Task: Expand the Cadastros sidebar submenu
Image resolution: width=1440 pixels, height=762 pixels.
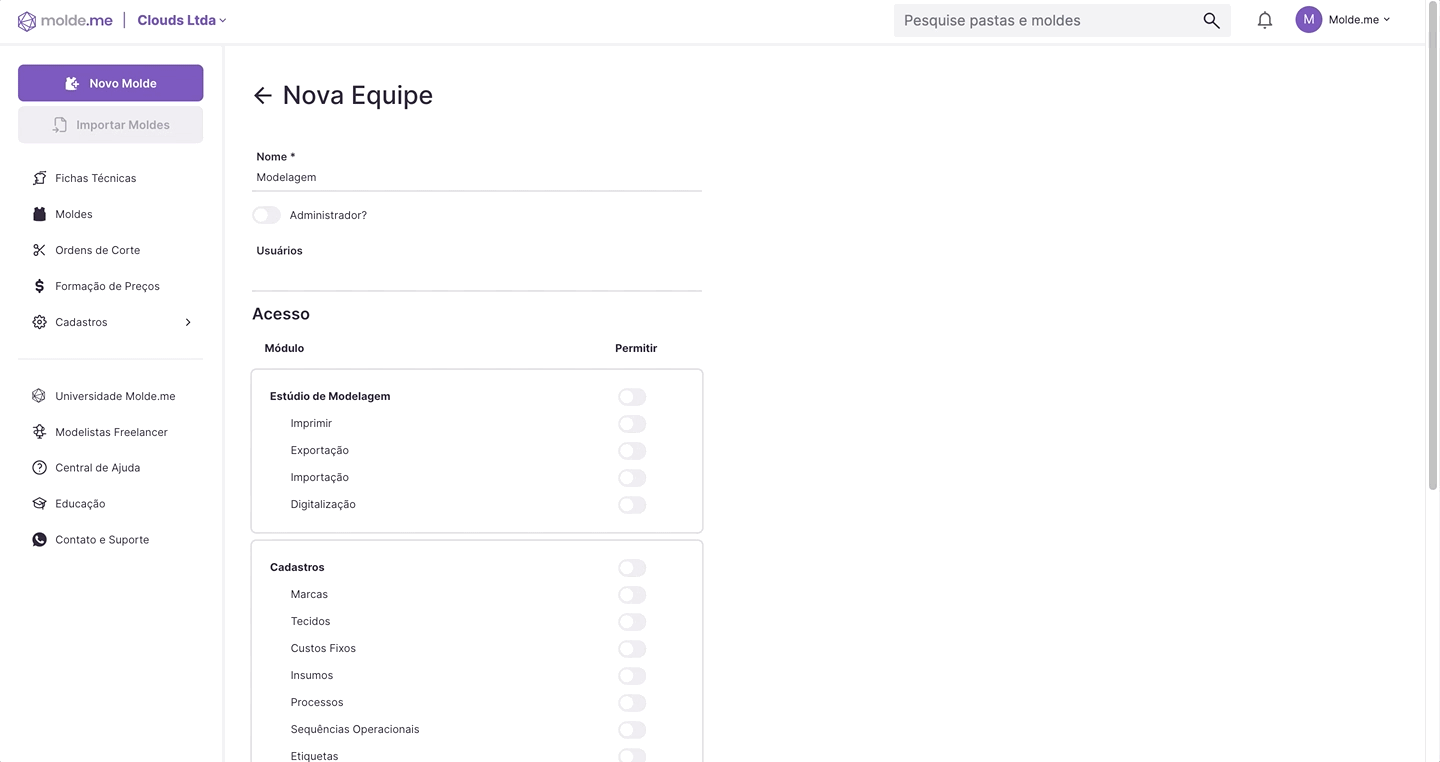Action: pos(188,322)
